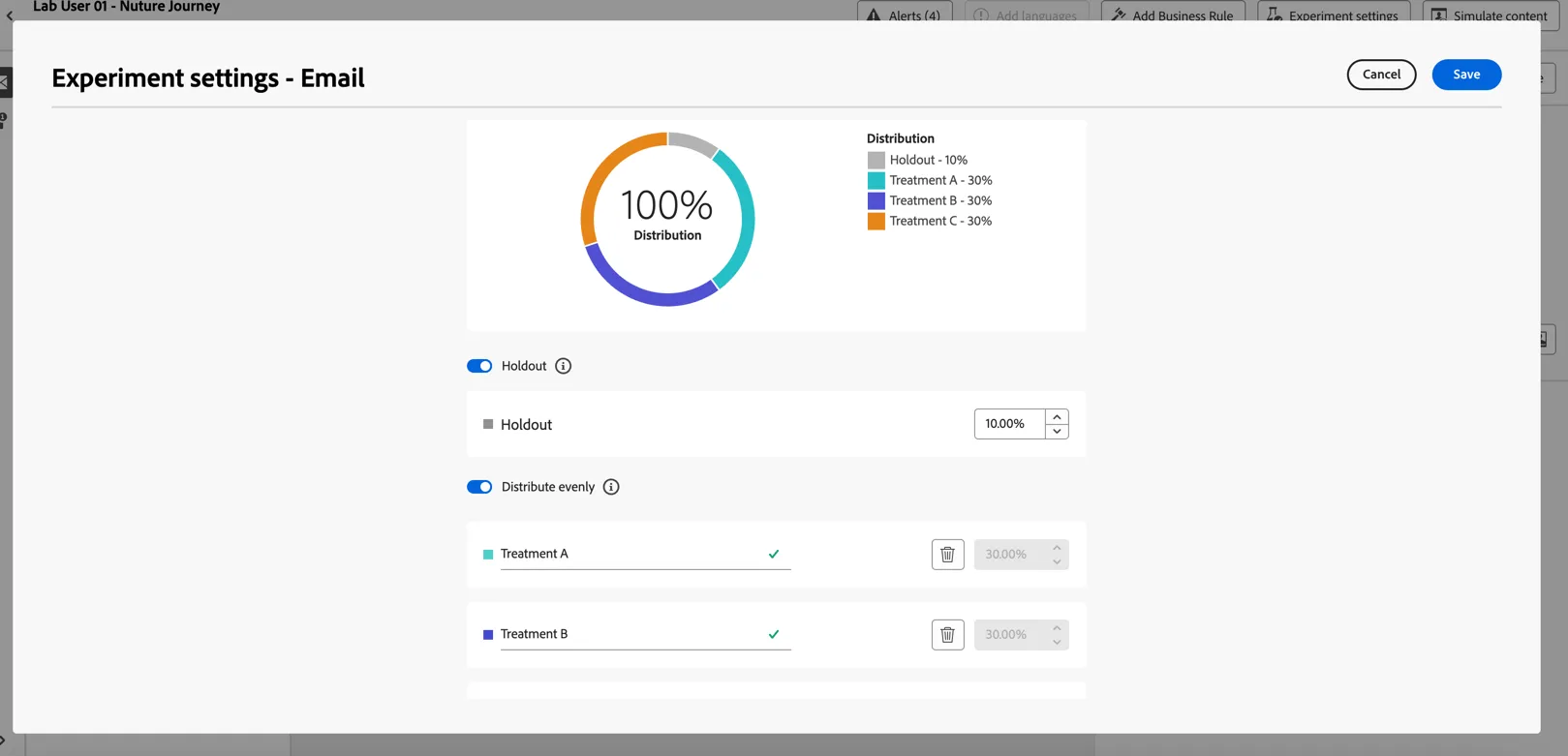Click Treatment B percentage up arrow
Image resolution: width=1568 pixels, height=756 pixels.
coord(1057,627)
